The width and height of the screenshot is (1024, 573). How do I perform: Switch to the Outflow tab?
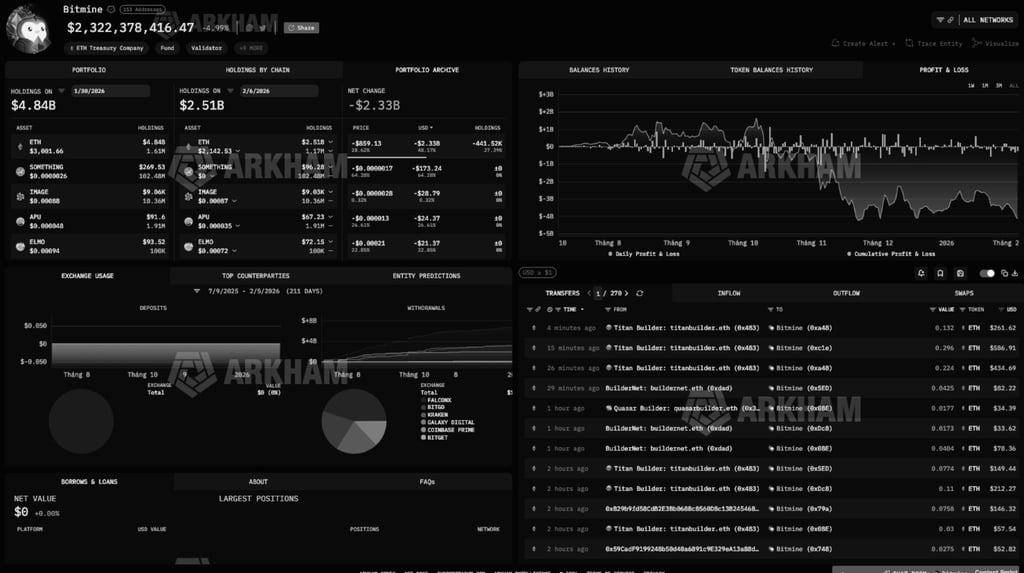(846, 293)
